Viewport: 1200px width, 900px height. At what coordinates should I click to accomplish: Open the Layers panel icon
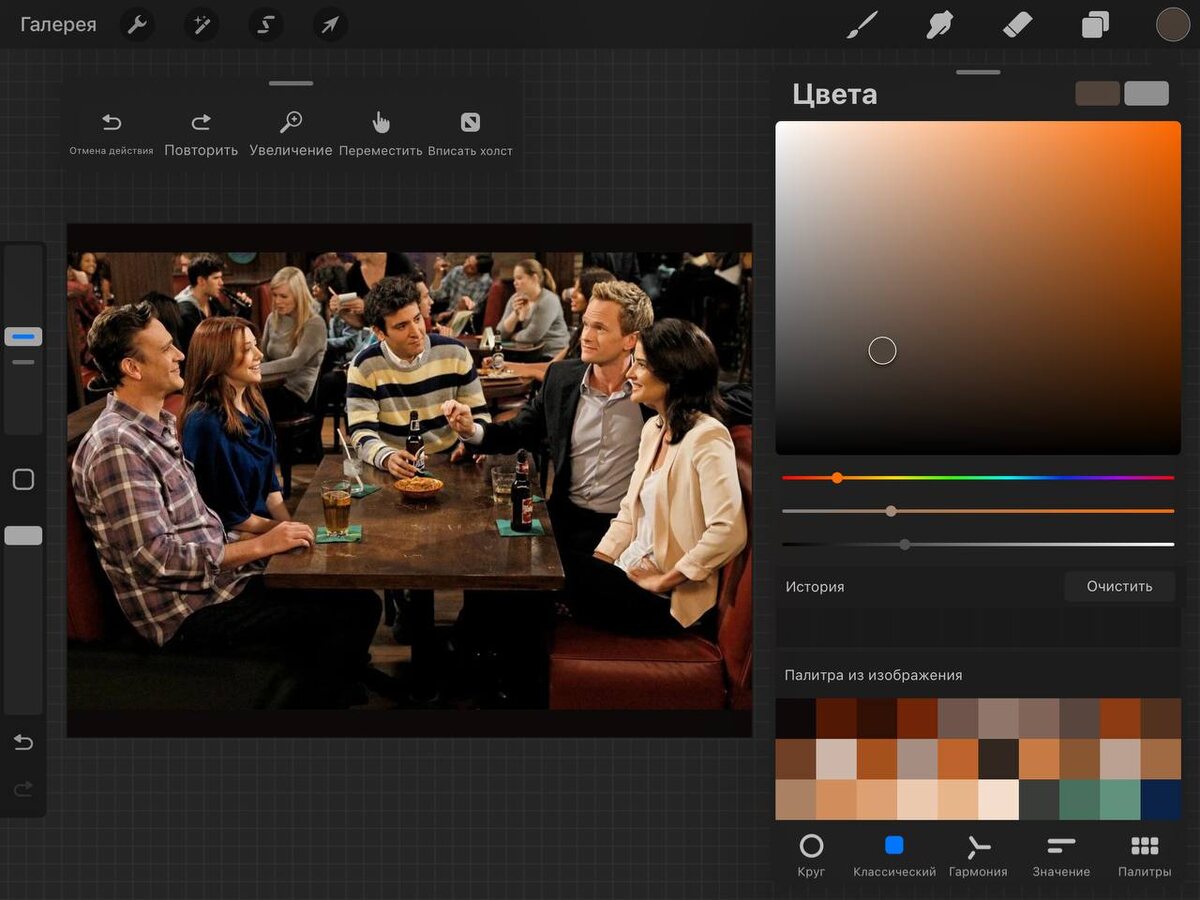(x=1095, y=25)
